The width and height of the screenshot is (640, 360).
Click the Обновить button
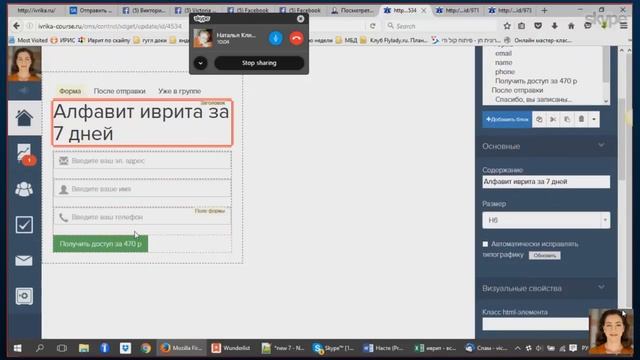544,256
